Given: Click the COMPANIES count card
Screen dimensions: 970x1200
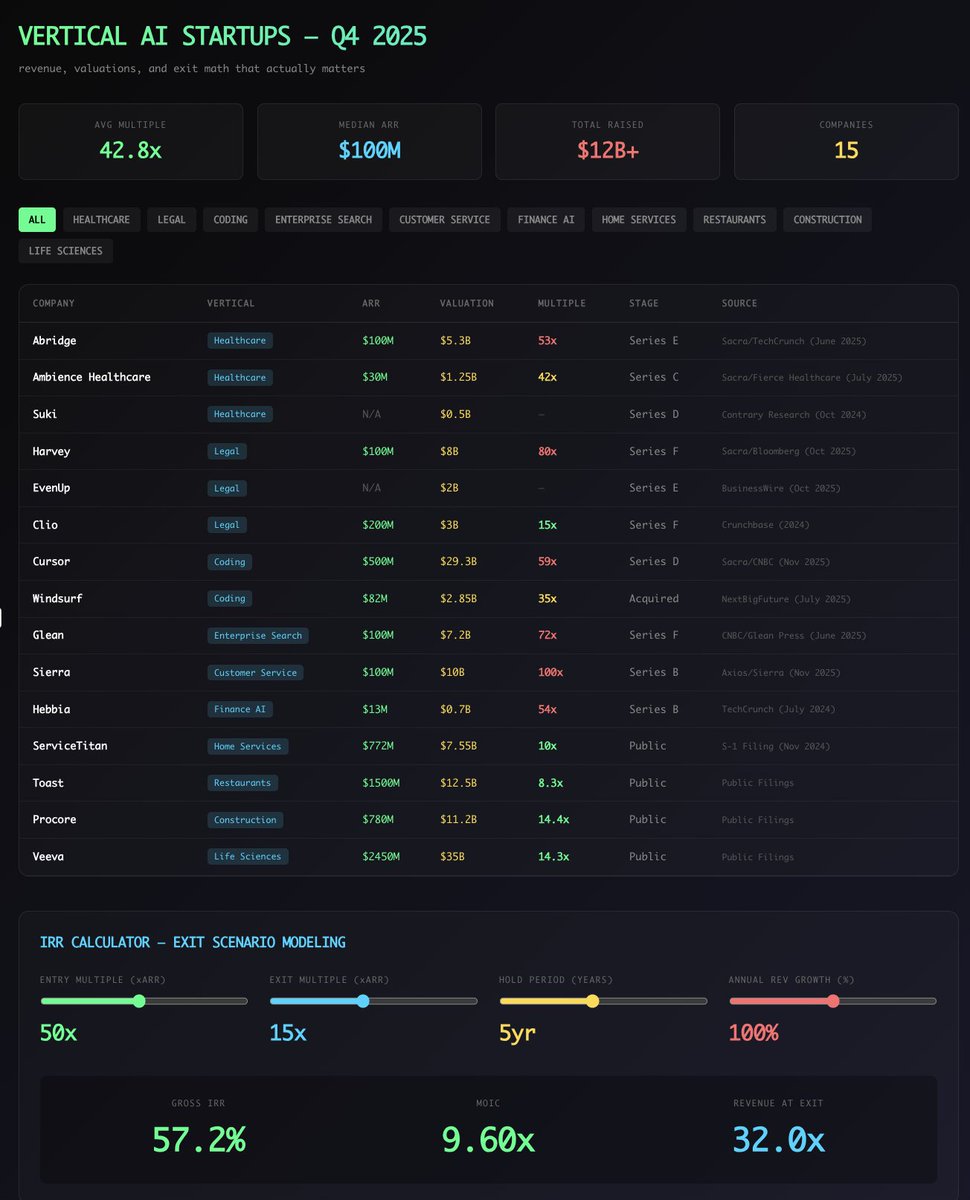Looking at the screenshot, I should 846,141.
